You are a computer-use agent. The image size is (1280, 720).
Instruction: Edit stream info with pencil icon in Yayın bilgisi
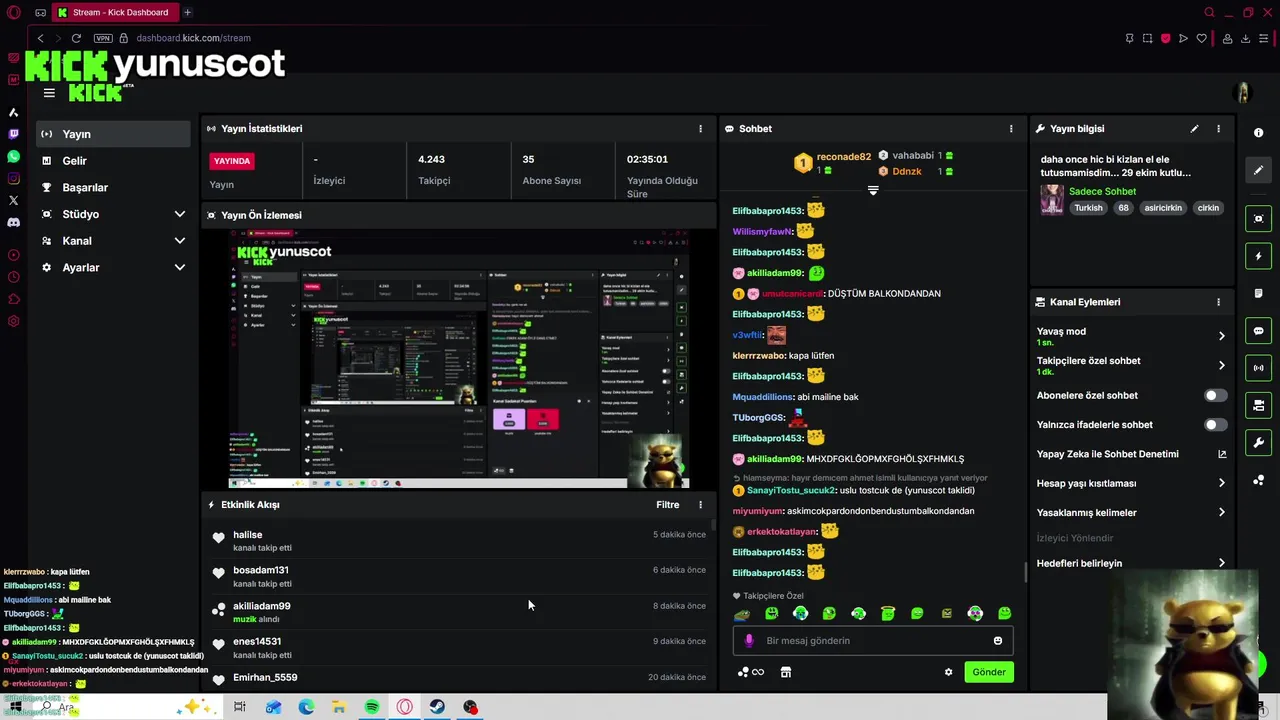coord(1194,129)
